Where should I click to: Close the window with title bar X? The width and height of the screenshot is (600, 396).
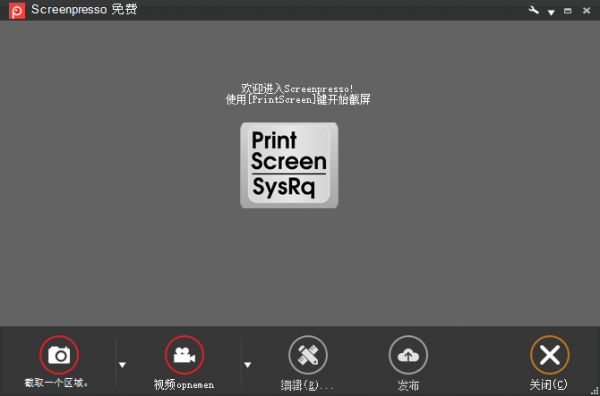pyautogui.click(x=586, y=11)
